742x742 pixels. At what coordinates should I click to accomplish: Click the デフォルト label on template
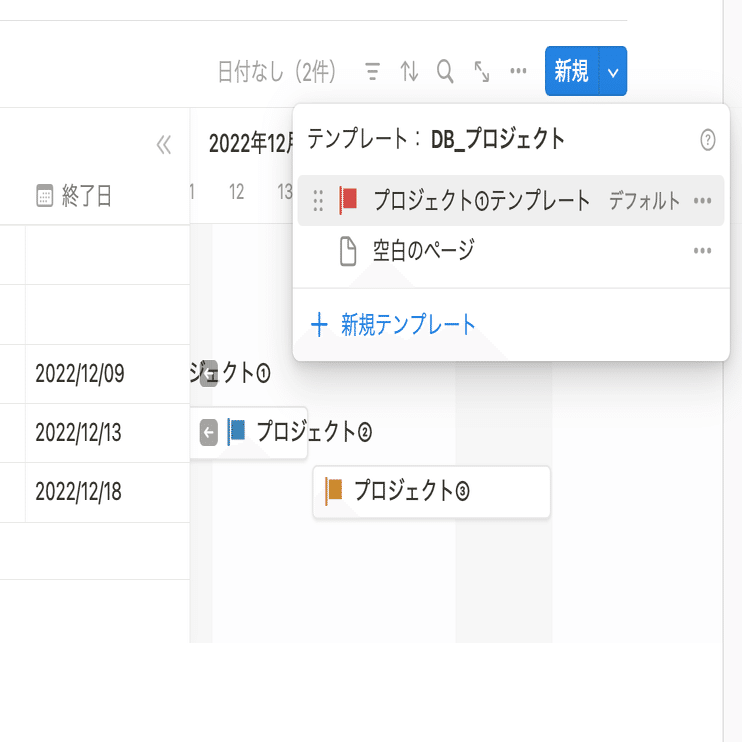pos(644,201)
